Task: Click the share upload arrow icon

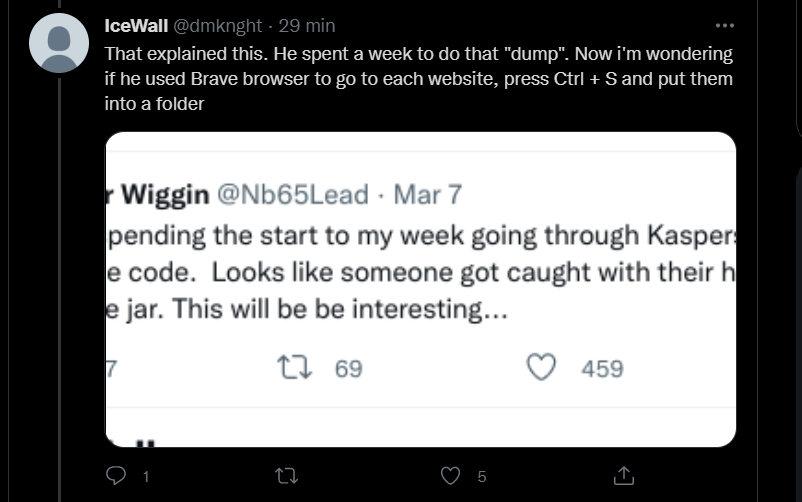Action: pyautogui.click(x=622, y=476)
